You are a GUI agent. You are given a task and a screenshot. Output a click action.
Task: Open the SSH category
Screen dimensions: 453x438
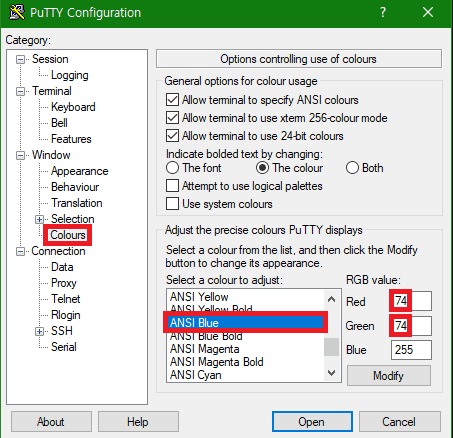tap(62, 331)
